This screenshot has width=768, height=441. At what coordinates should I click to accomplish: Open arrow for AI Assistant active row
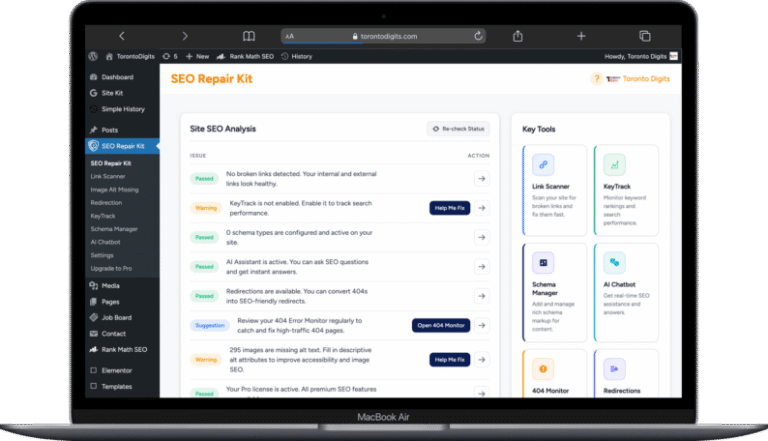[x=481, y=267]
